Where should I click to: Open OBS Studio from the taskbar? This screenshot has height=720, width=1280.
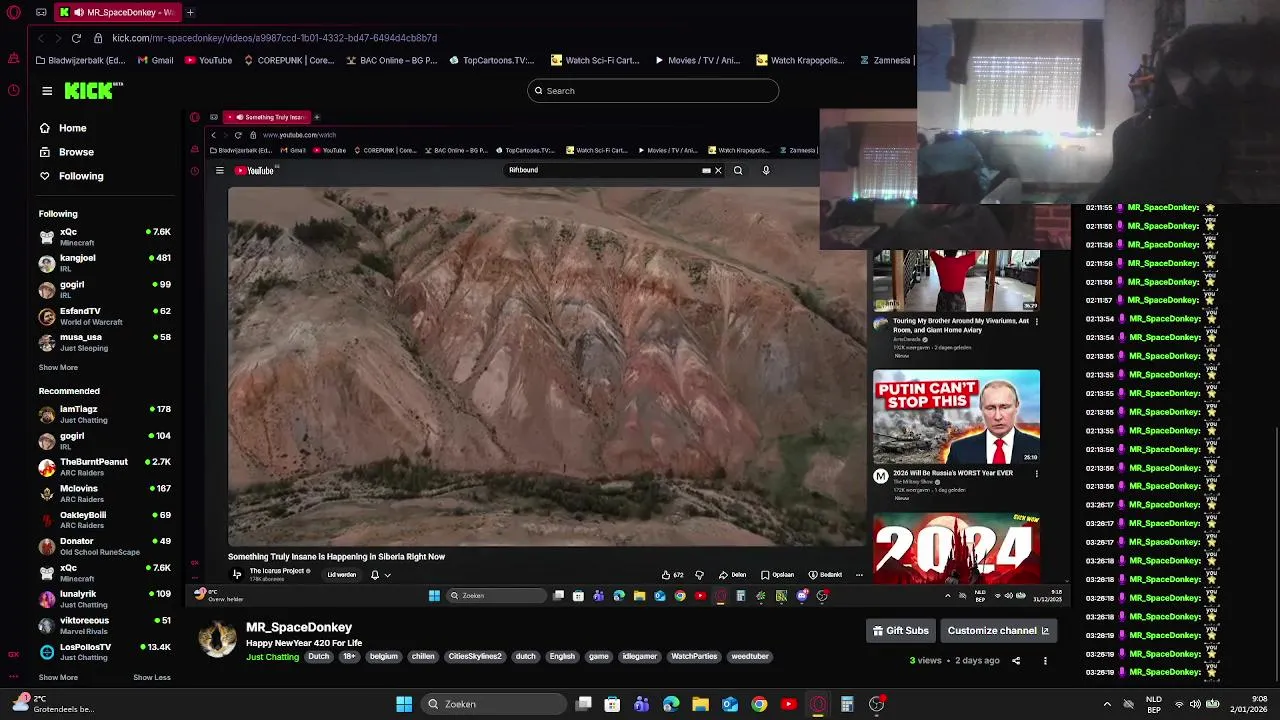[x=876, y=704]
